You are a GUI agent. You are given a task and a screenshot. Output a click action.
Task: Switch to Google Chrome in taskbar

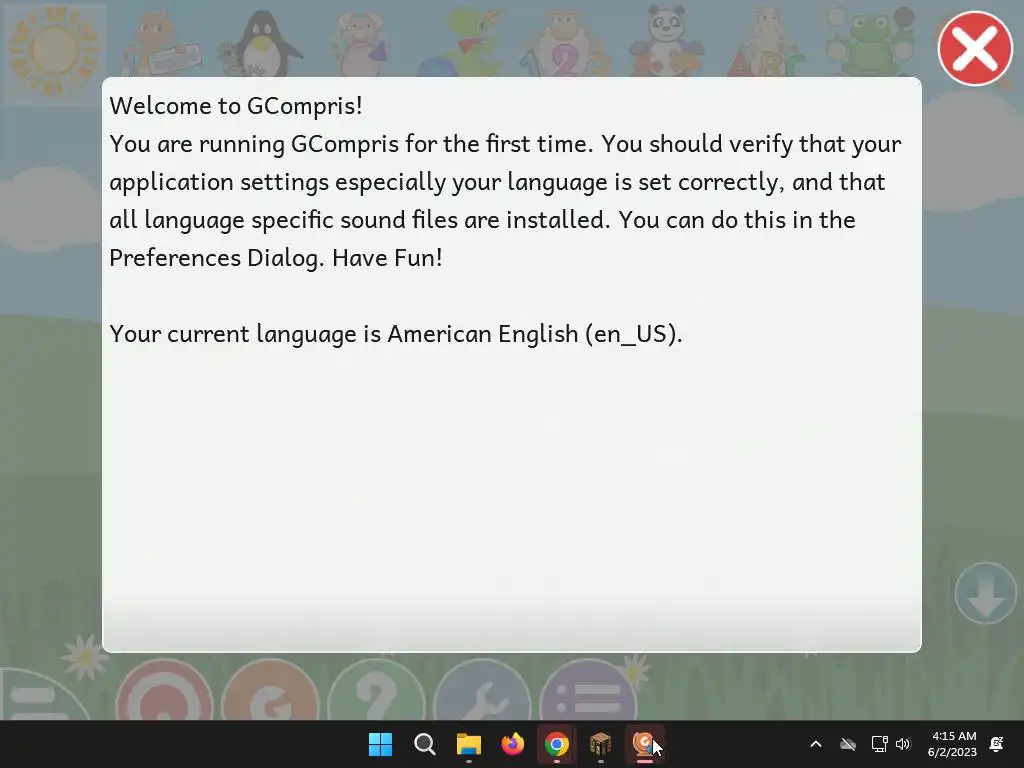click(x=556, y=744)
